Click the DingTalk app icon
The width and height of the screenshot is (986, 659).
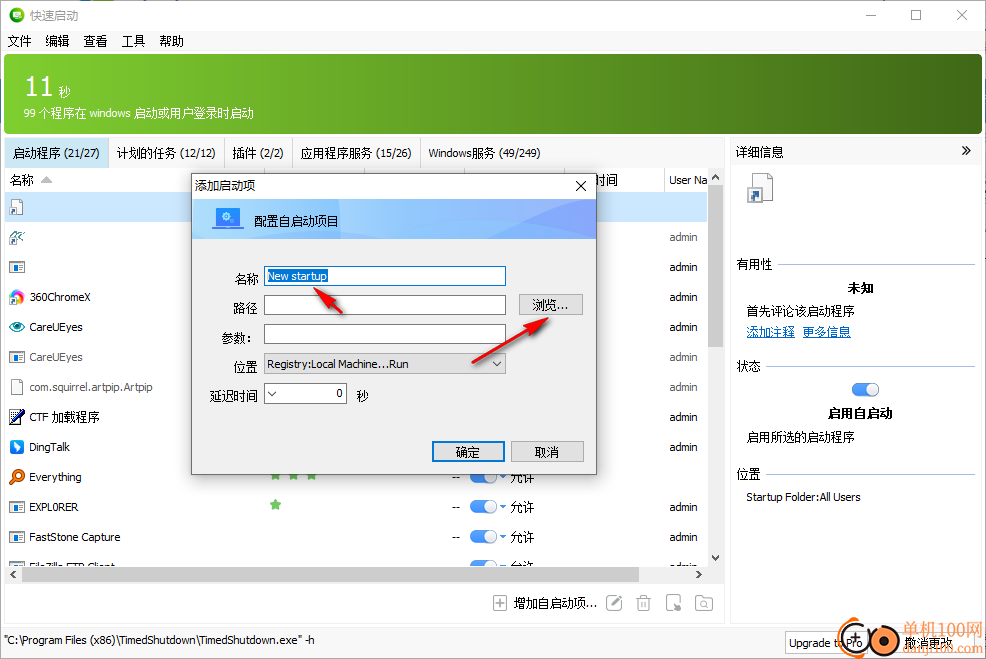[17, 447]
